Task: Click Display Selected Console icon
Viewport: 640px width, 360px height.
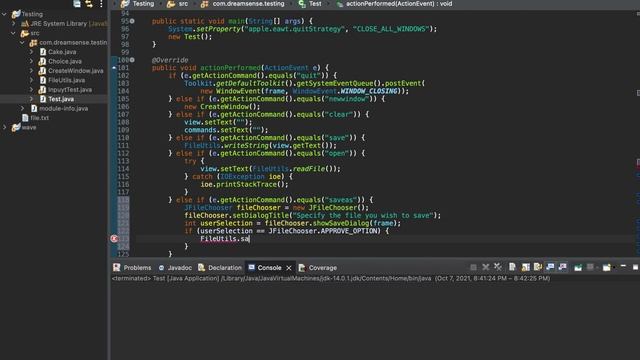Action: click(590, 267)
